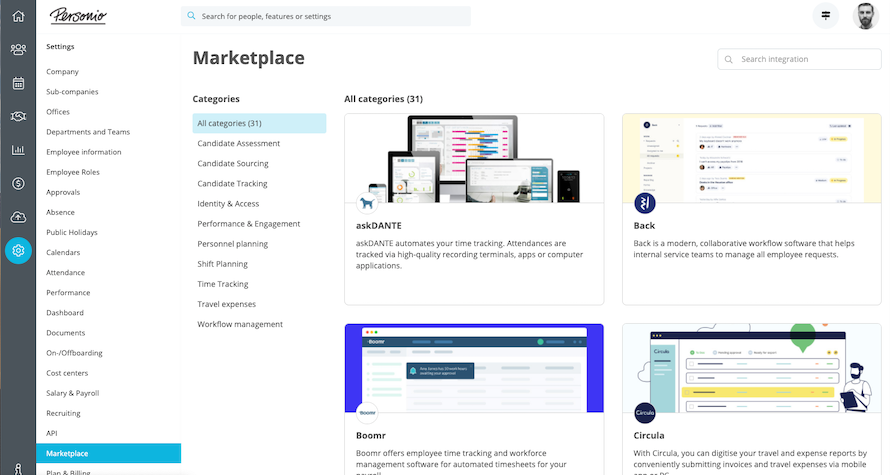Viewport: 890px width, 475px height.
Task: Open the cloud upload Import icon
Action: point(18,217)
